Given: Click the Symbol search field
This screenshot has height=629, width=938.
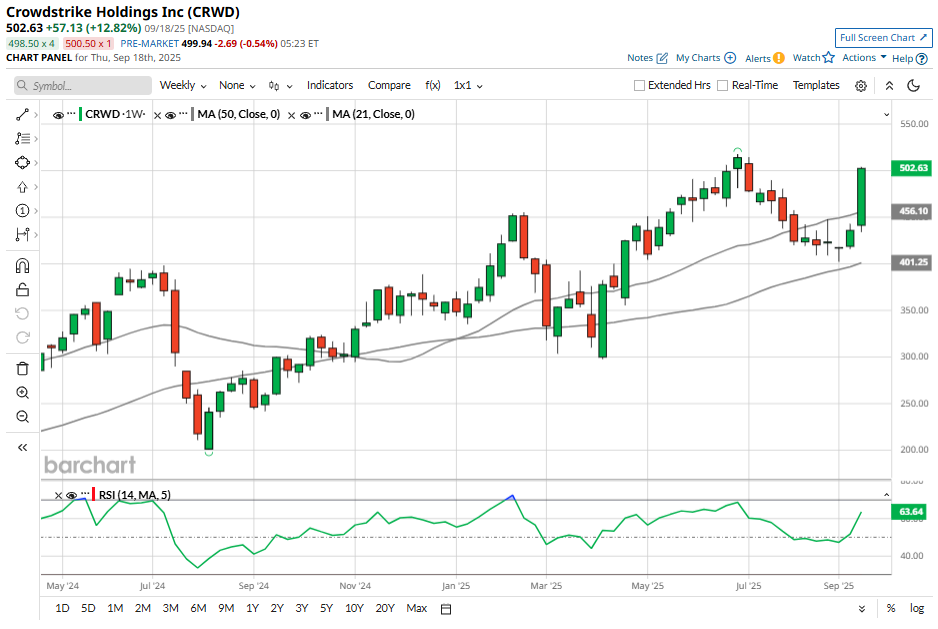Looking at the screenshot, I should 83,86.
